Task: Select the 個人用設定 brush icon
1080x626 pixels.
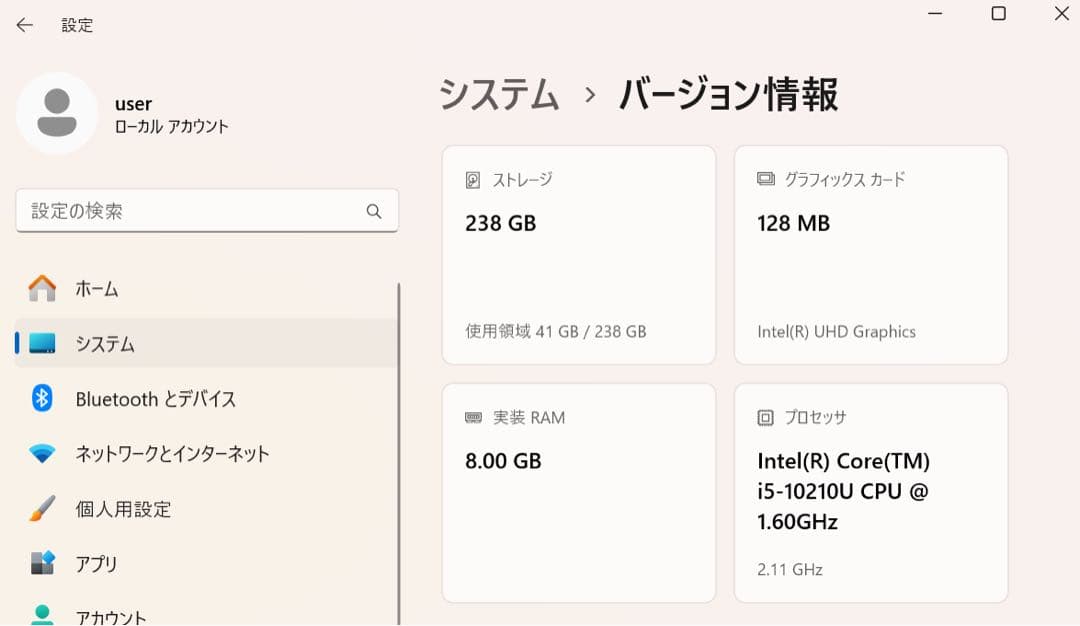Action: pyautogui.click(x=41, y=509)
